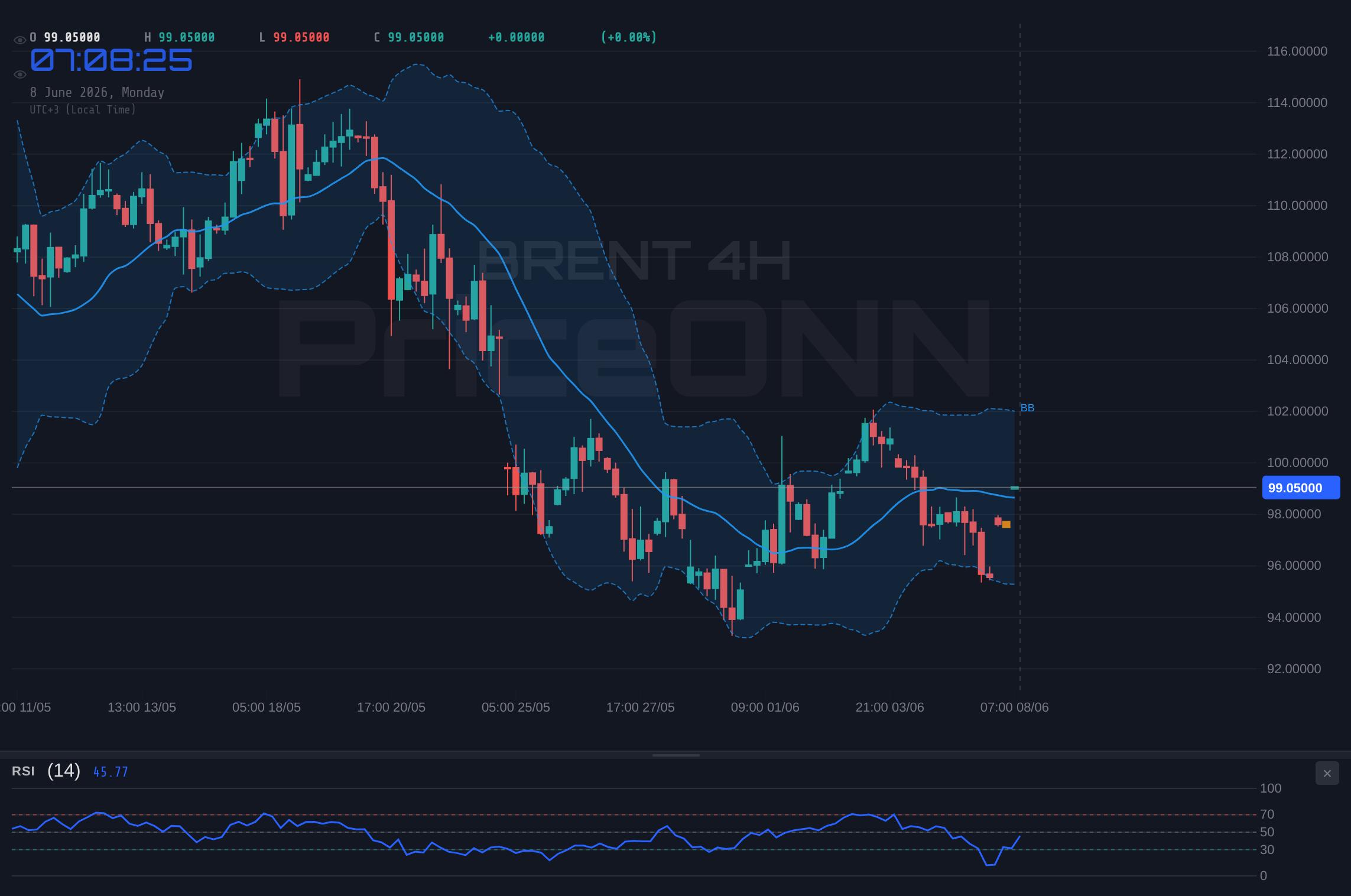The height and width of the screenshot is (896, 1351).
Task: Click the 09:00 01/06 time axis label
Action: click(765, 707)
